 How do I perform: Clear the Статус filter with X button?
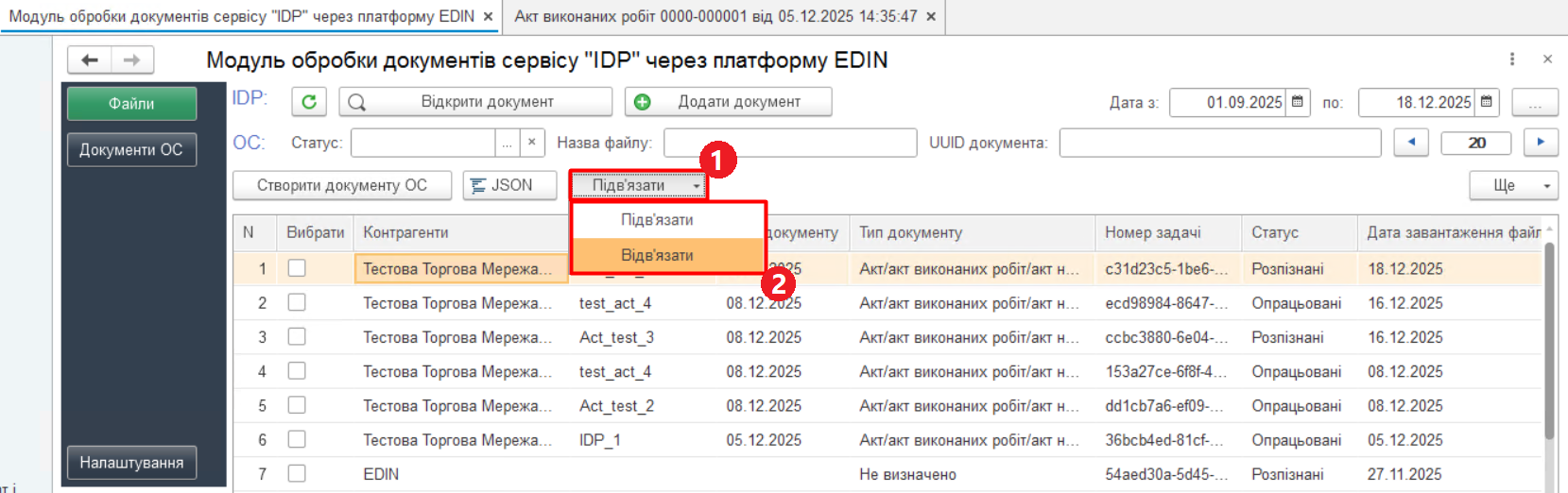tap(532, 143)
